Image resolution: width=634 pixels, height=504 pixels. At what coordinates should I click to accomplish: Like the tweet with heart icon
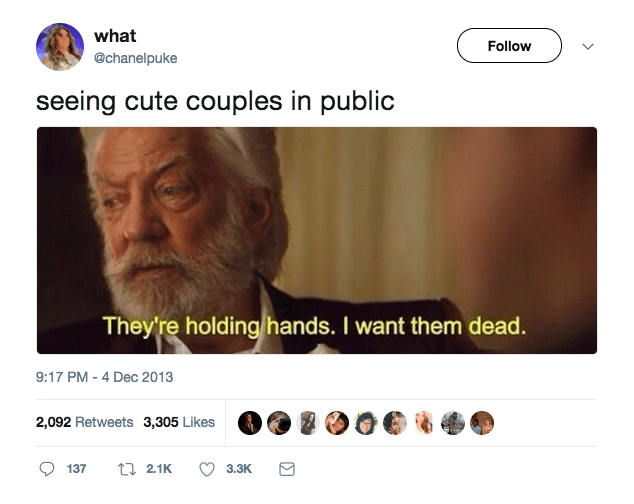pyautogui.click(x=207, y=469)
